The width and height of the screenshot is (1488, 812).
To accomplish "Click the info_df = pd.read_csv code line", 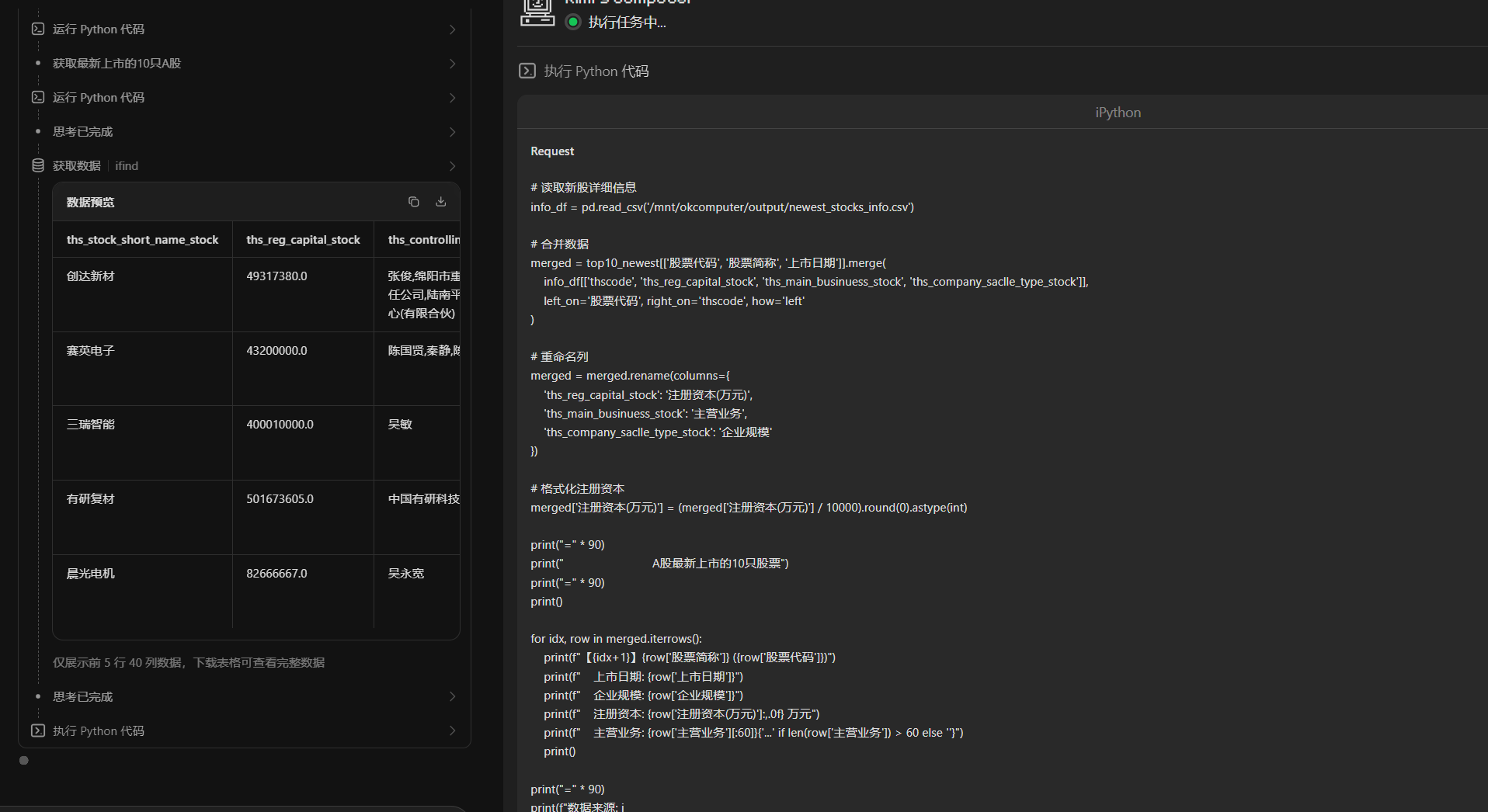I will 722,206.
